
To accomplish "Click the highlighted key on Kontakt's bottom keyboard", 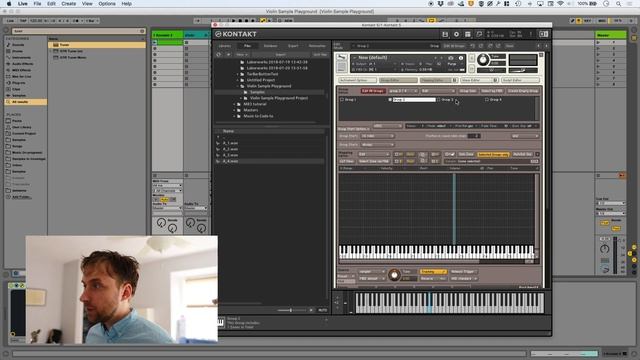I will pos(429,303).
